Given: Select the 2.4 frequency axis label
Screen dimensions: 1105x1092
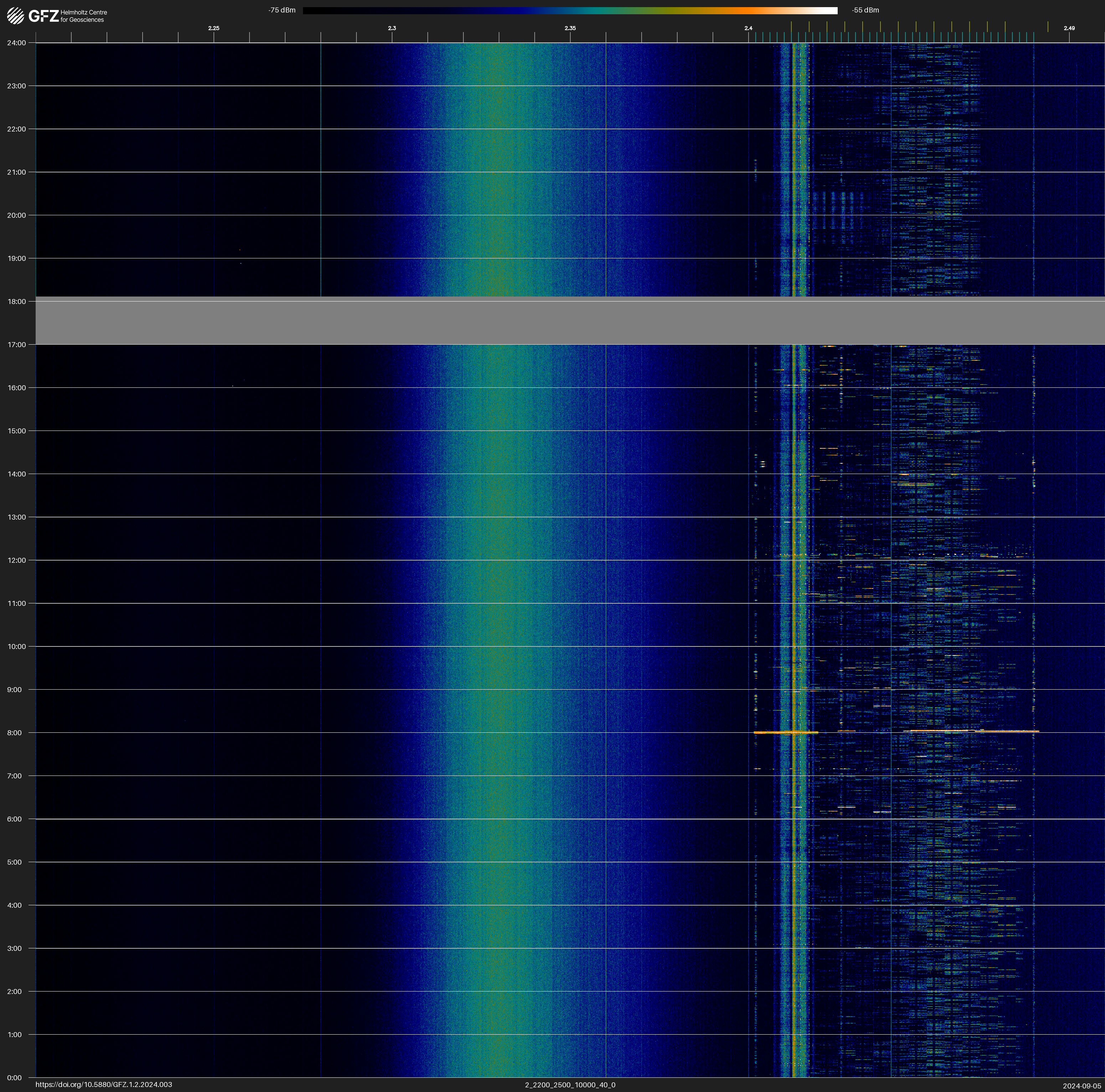Looking at the screenshot, I should (x=748, y=28).
